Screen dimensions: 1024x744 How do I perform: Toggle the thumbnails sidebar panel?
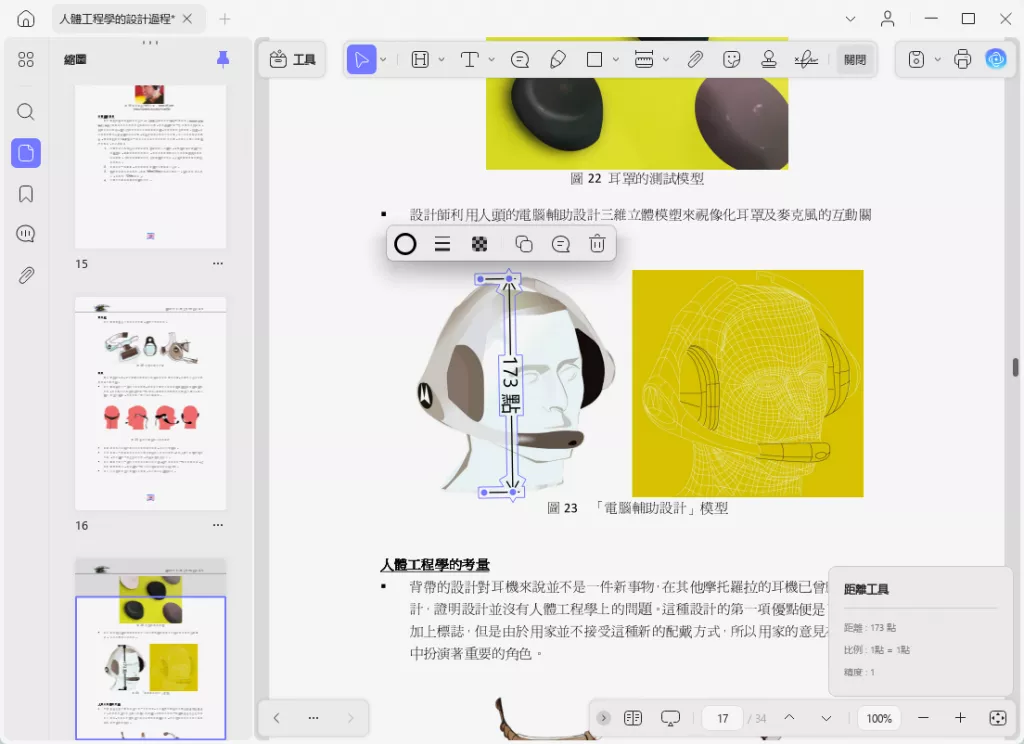click(x=26, y=153)
